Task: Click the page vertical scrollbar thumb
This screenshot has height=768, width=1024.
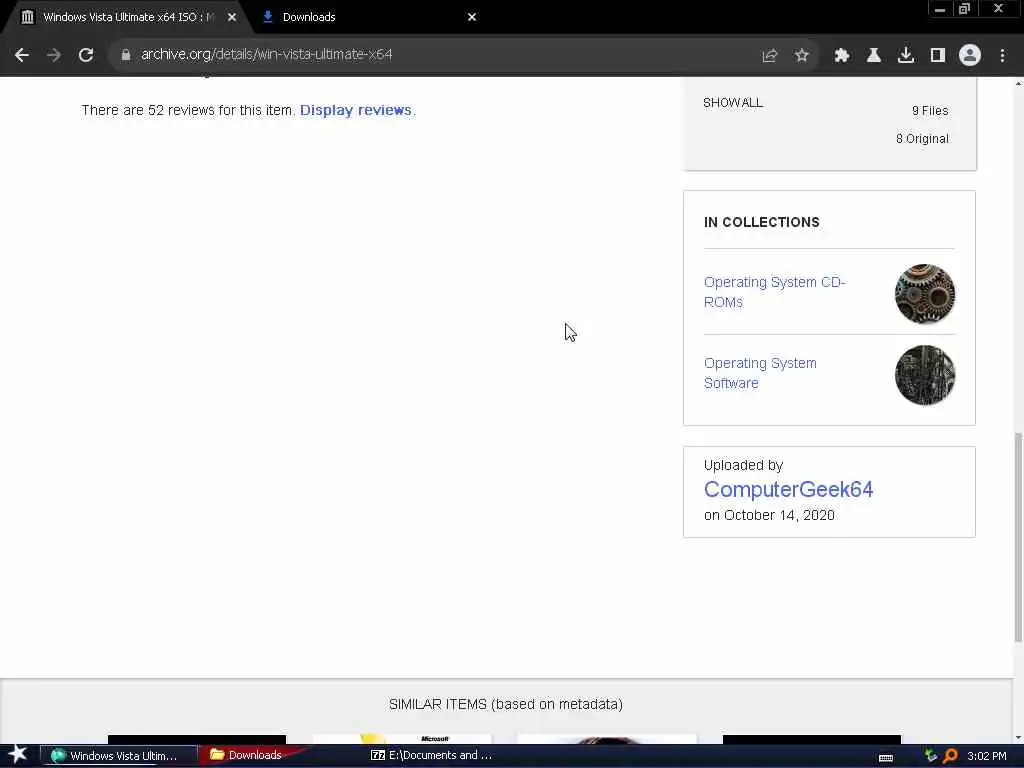Action: pyautogui.click(x=1018, y=537)
